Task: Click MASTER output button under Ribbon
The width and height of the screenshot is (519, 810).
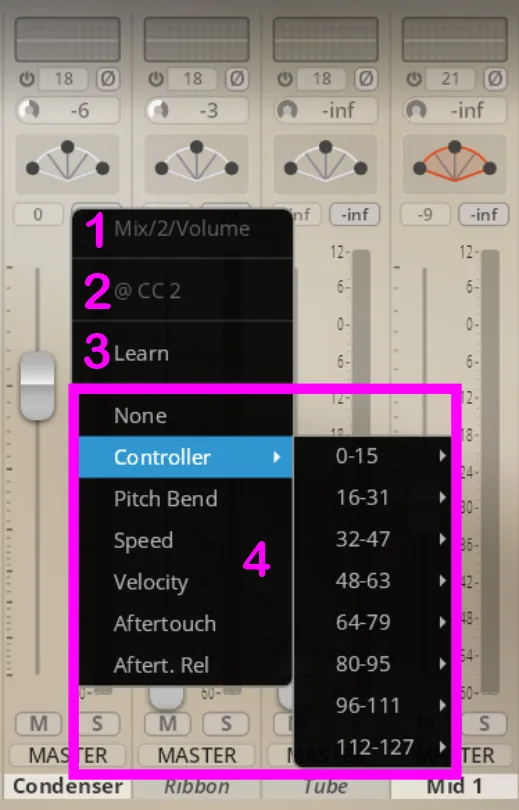Action: (196, 756)
